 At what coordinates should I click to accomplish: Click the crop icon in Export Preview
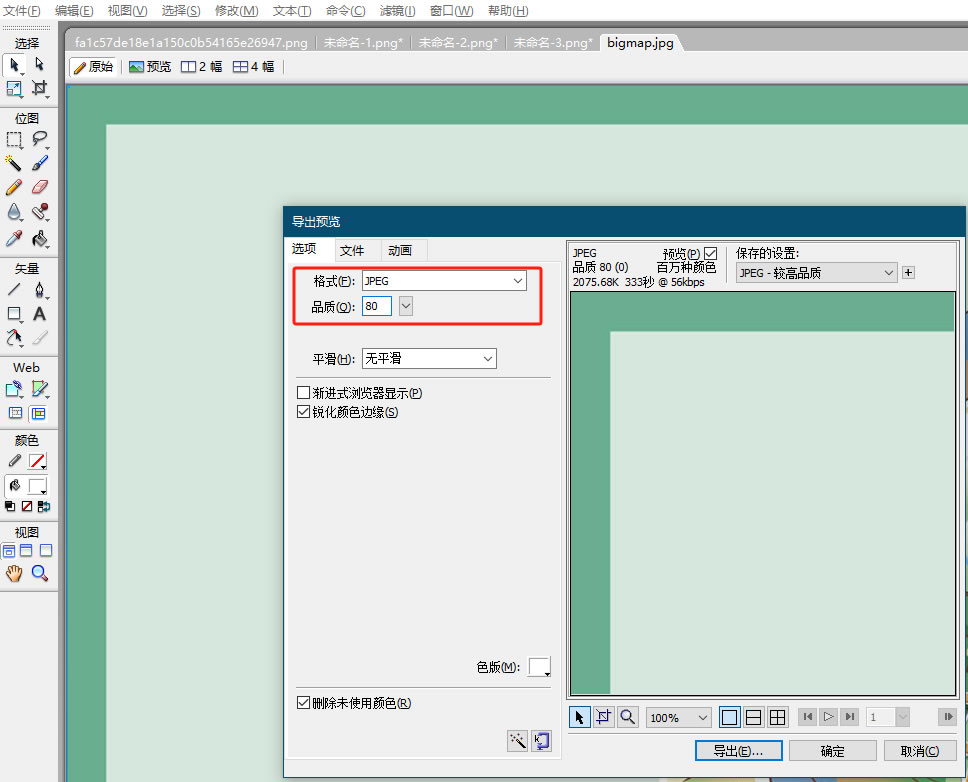pyautogui.click(x=604, y=717)
